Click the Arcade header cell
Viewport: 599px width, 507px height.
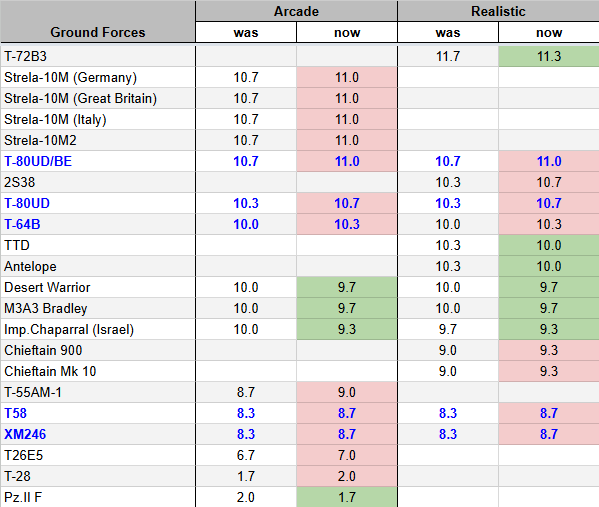tap(296, 11)
